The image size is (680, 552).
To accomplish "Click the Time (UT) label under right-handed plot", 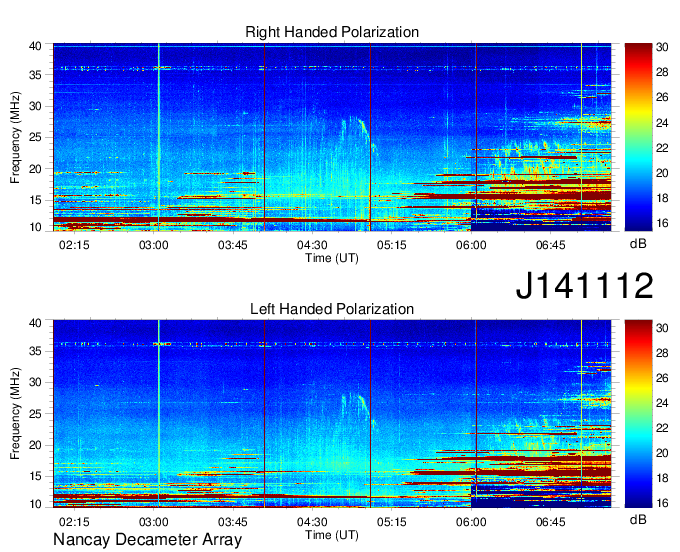I will [x=332, y=258].
